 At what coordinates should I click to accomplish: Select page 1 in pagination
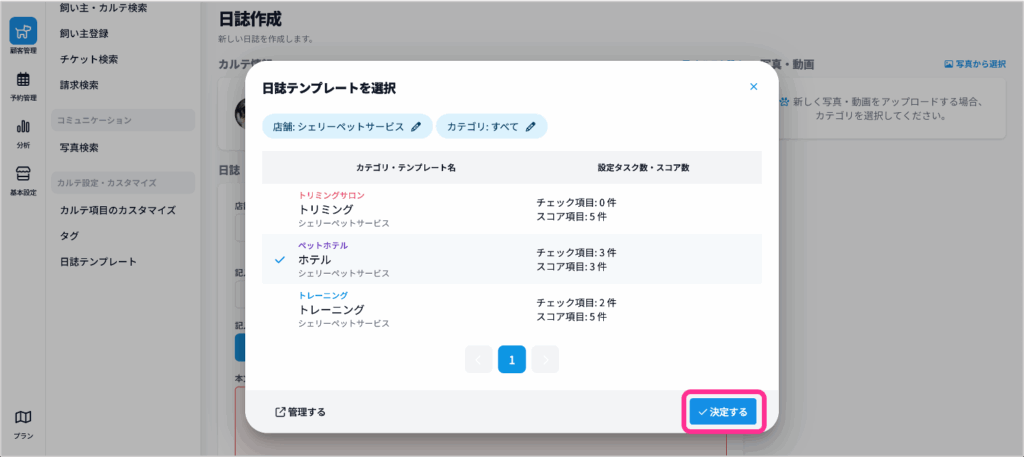click(x=512, y=360)
